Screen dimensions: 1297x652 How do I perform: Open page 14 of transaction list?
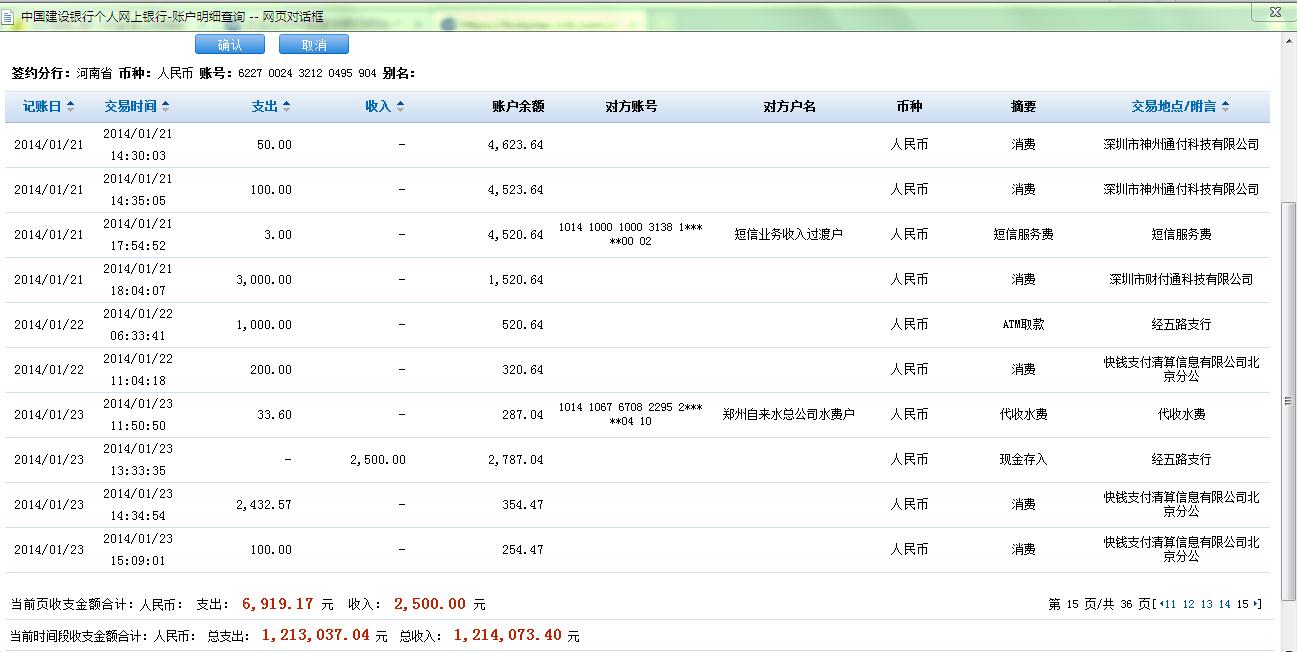tap(1225, 604)
